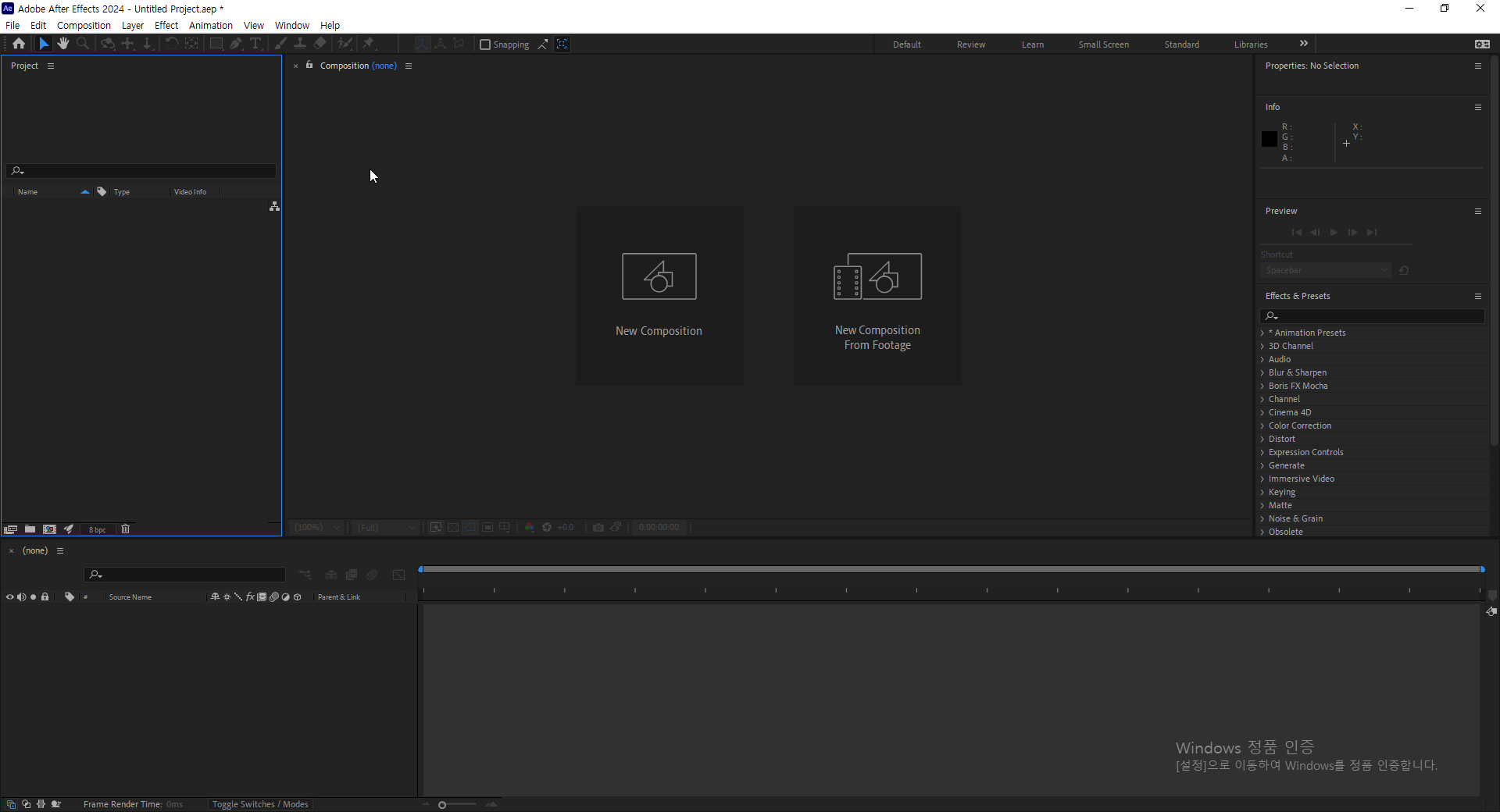
Task: Select the Hand tool
Action: point(63,44)
